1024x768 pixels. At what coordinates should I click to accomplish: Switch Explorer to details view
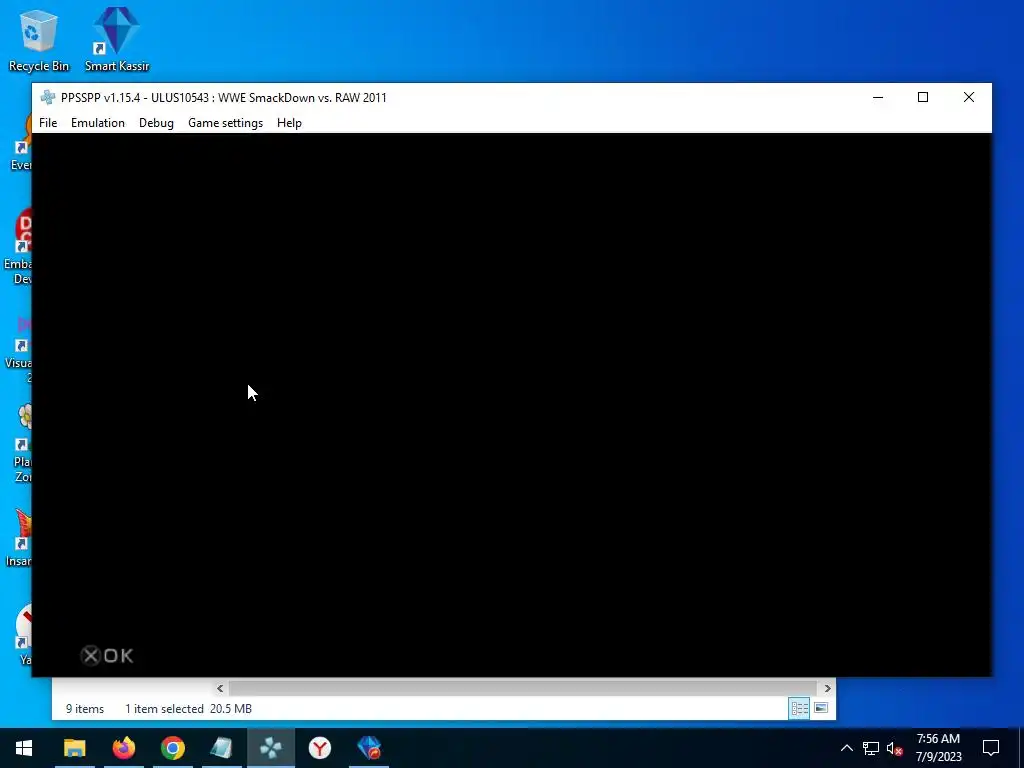tap(799, 709)
